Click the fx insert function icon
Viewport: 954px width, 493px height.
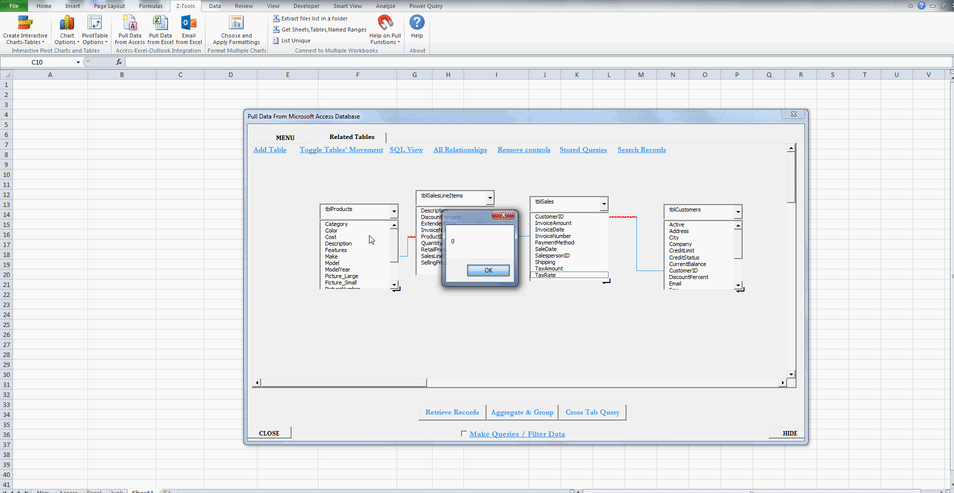tap(119, 62)
